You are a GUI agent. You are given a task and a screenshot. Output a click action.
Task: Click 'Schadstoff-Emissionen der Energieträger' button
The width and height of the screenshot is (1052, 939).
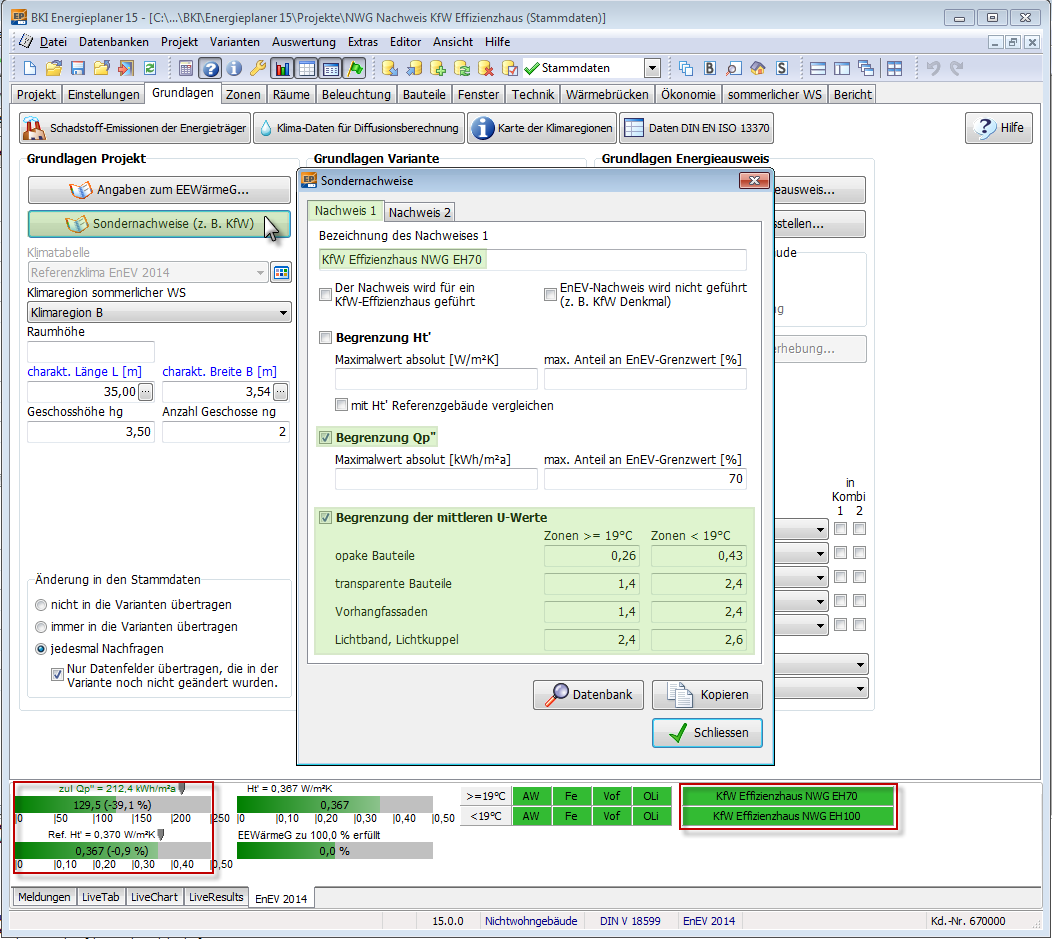[x=135, y=127]
